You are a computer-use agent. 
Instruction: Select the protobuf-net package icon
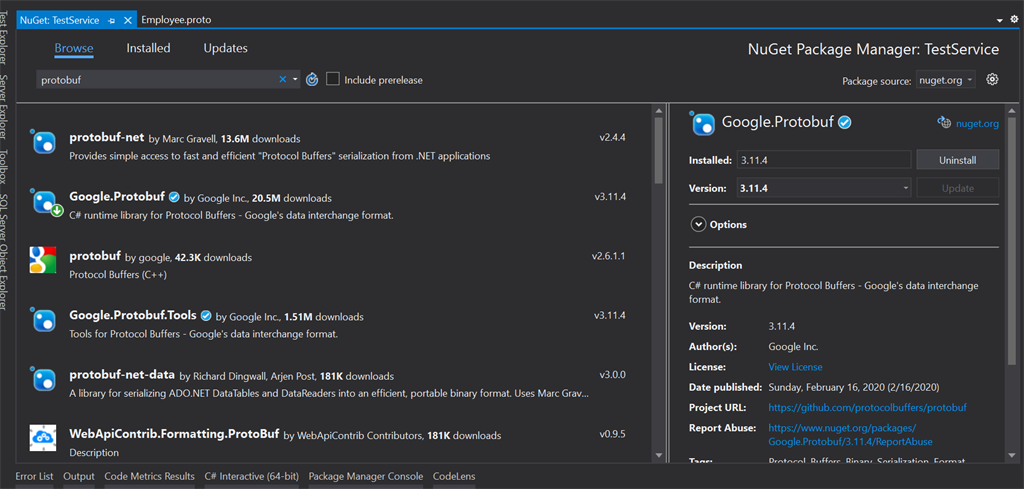coord(43,142)
